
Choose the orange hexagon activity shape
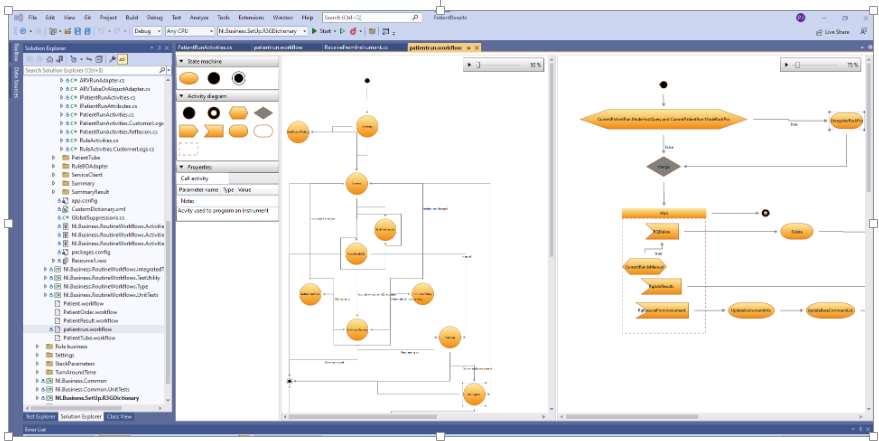click(239, 113)
